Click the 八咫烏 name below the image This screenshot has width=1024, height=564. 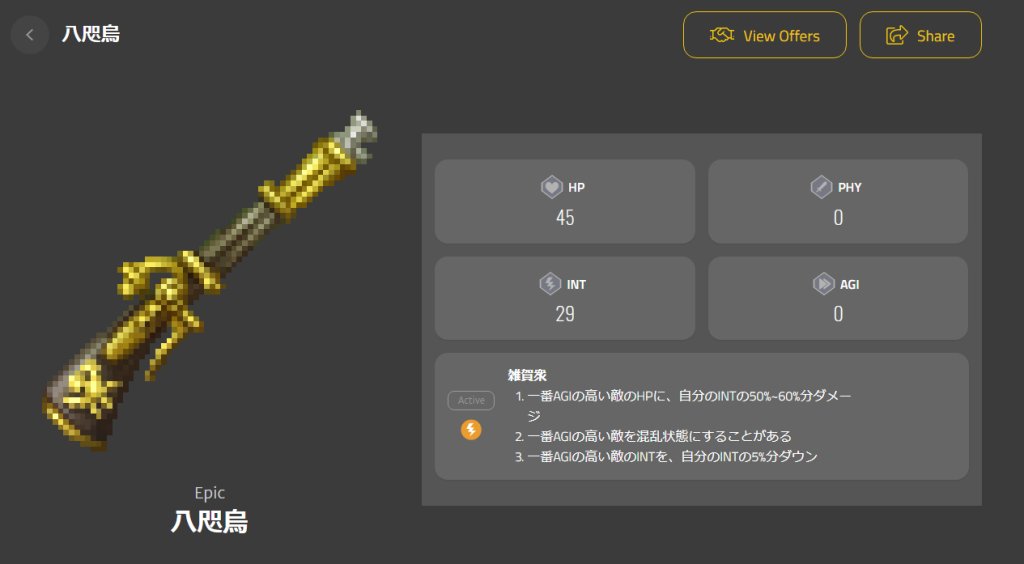click(210, 522)
